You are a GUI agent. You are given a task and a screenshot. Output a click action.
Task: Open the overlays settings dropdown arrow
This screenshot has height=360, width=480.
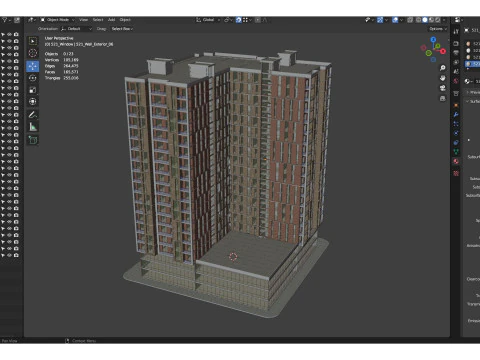click(x=402, y=20)
